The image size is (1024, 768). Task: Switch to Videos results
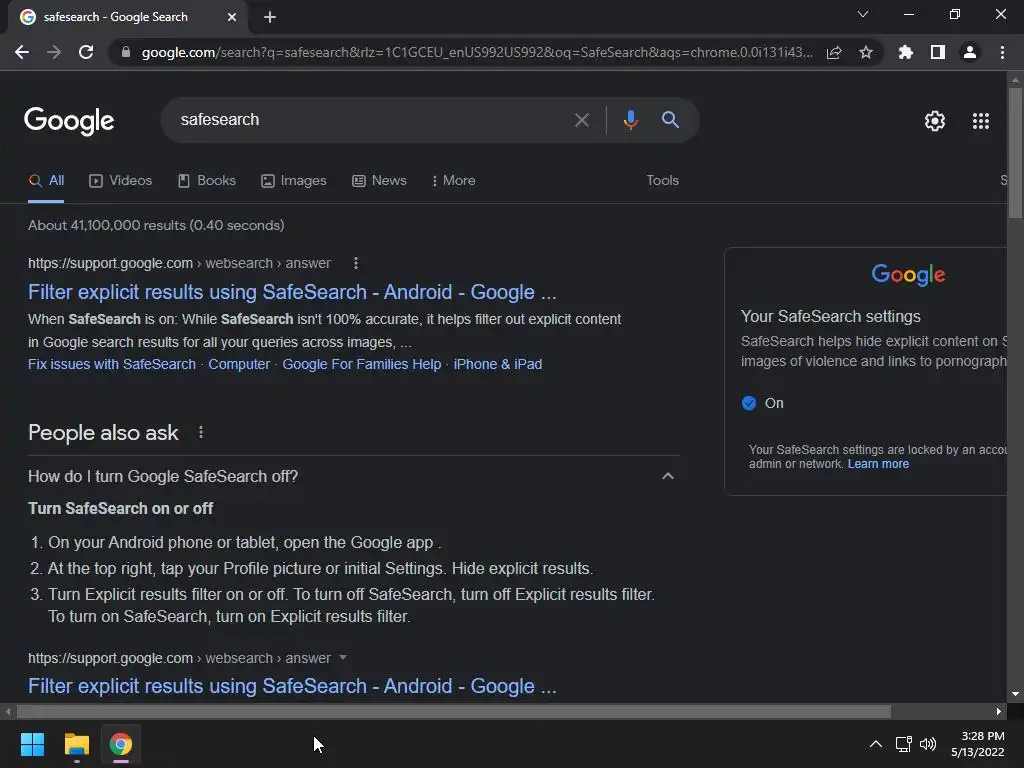click(121, 181)
